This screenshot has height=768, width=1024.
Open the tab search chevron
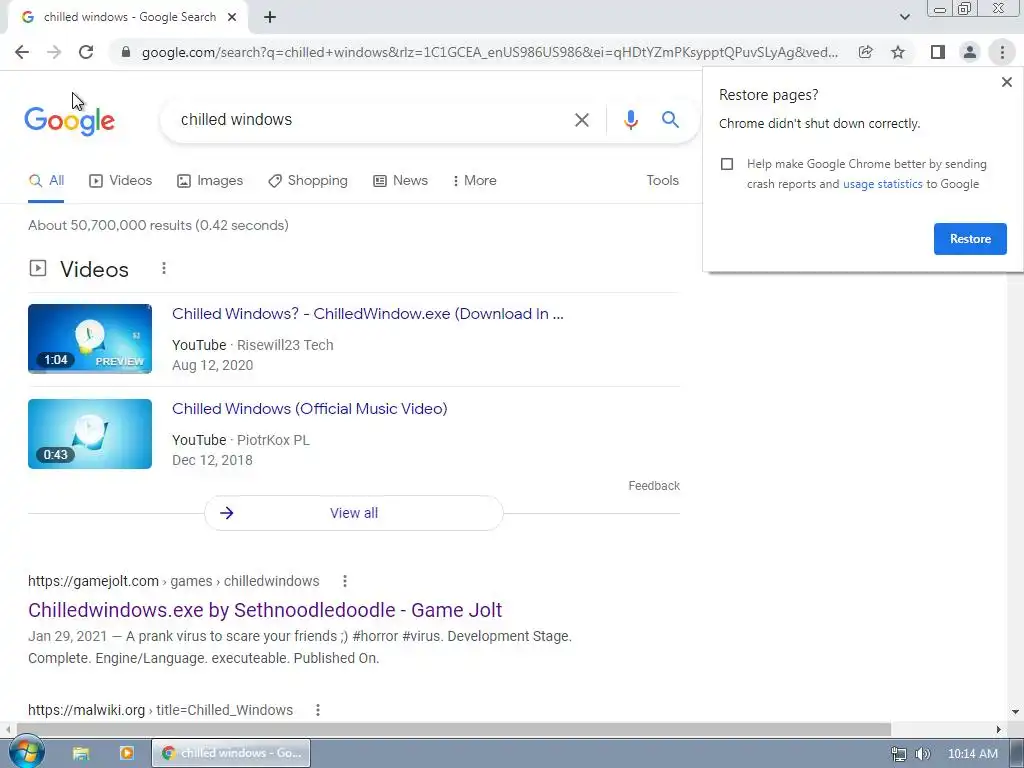[904, 17]
